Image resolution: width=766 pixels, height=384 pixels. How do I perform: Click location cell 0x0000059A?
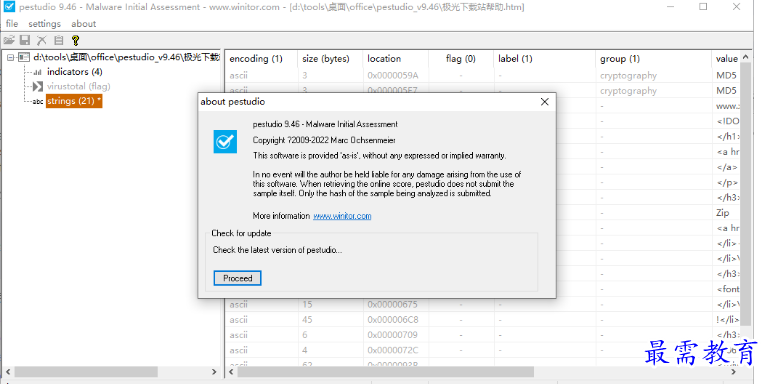(393, 75)
